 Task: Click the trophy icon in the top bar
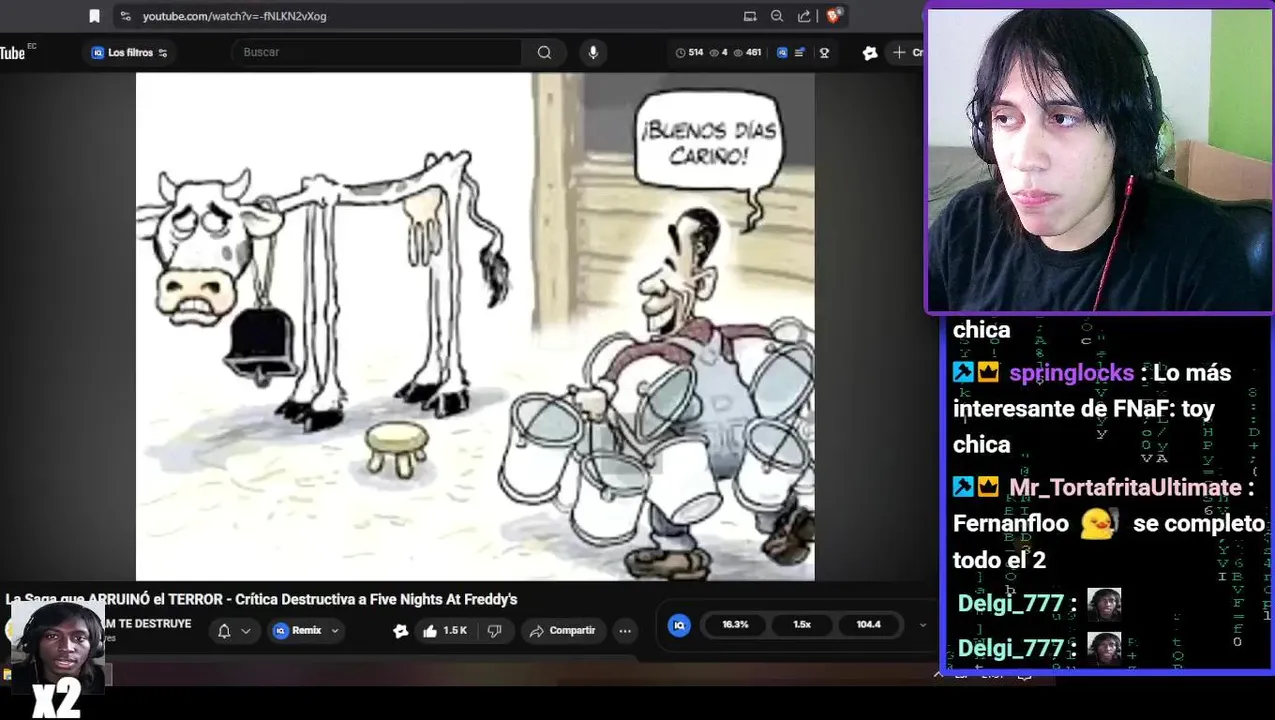[x=824, y=52]
